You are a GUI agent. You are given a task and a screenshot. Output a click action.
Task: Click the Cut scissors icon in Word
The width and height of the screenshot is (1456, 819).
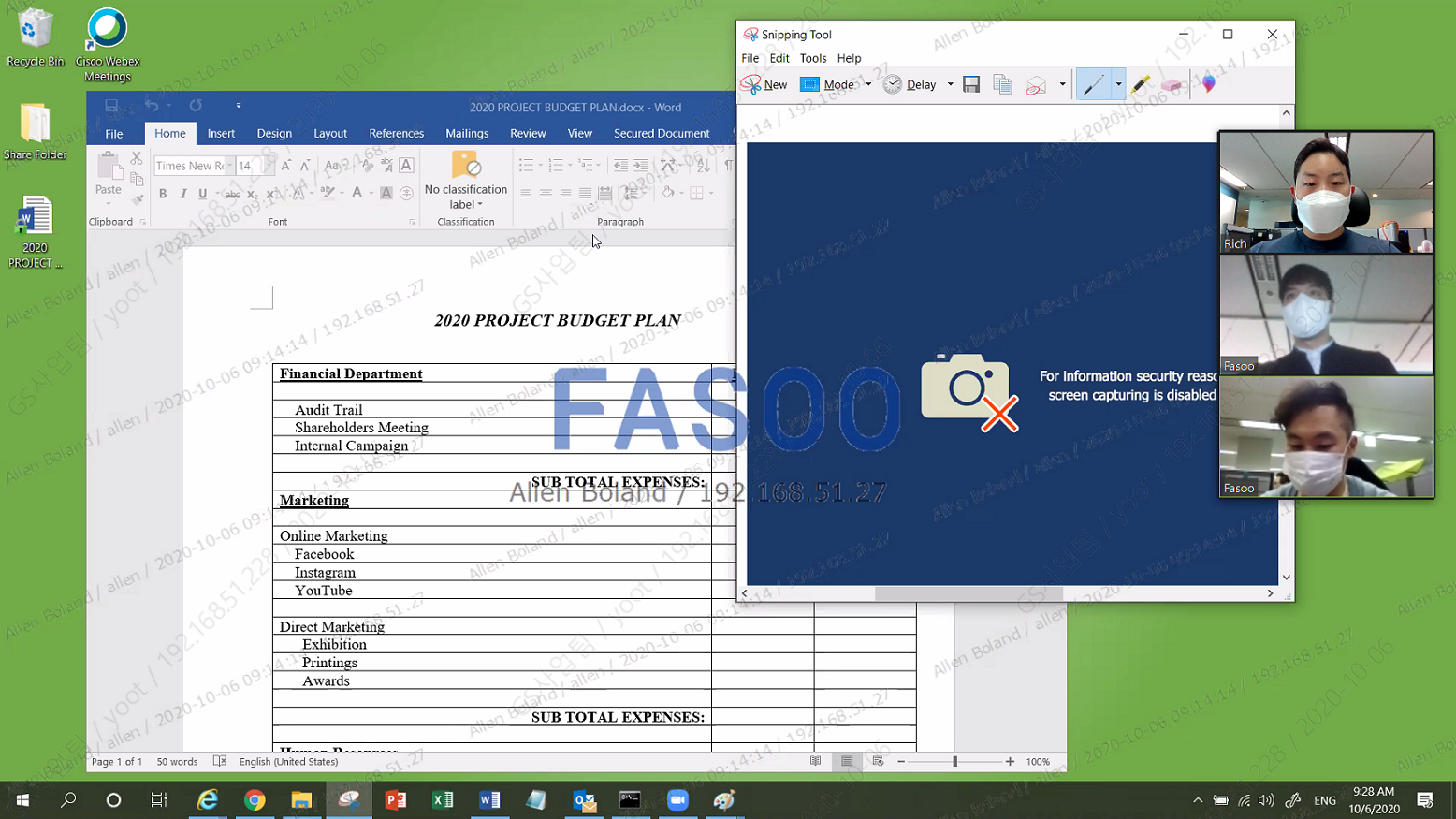(x=137, y=159)
